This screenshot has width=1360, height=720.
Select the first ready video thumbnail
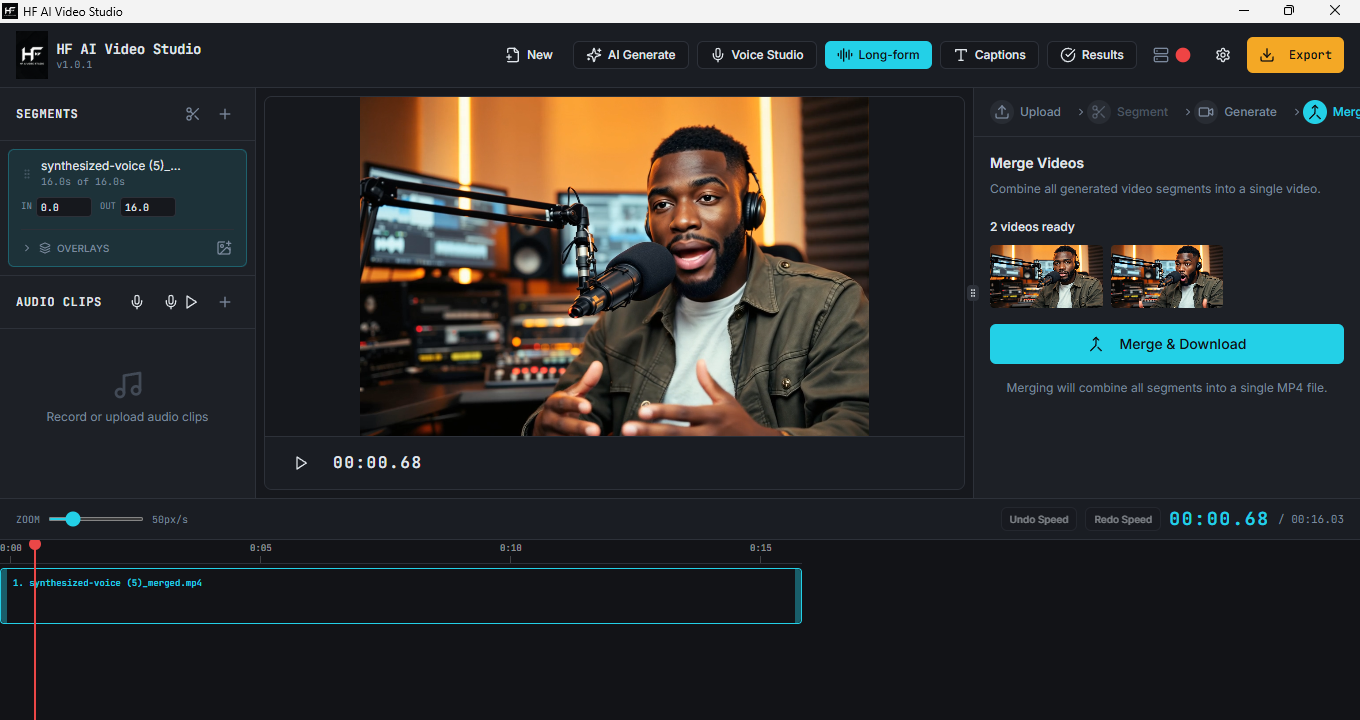[x=1046, y=276]
